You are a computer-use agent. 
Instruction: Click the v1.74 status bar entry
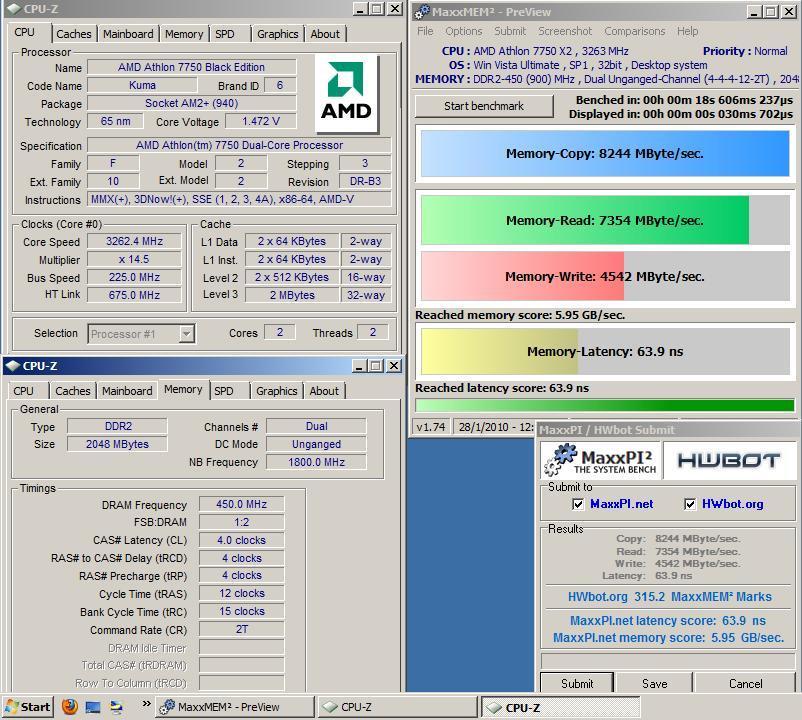(x=430, y=427)
